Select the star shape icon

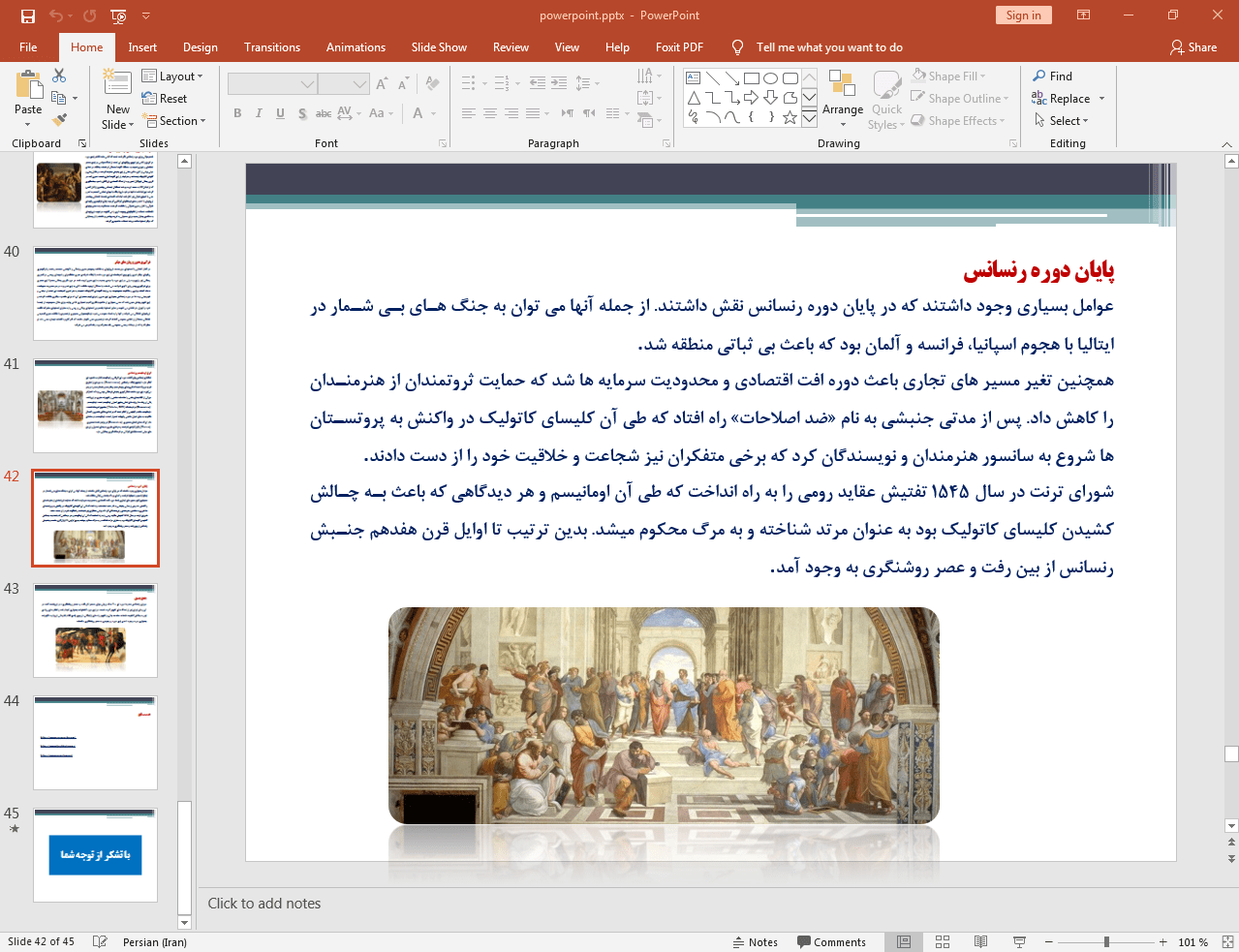tap(790, 117)
